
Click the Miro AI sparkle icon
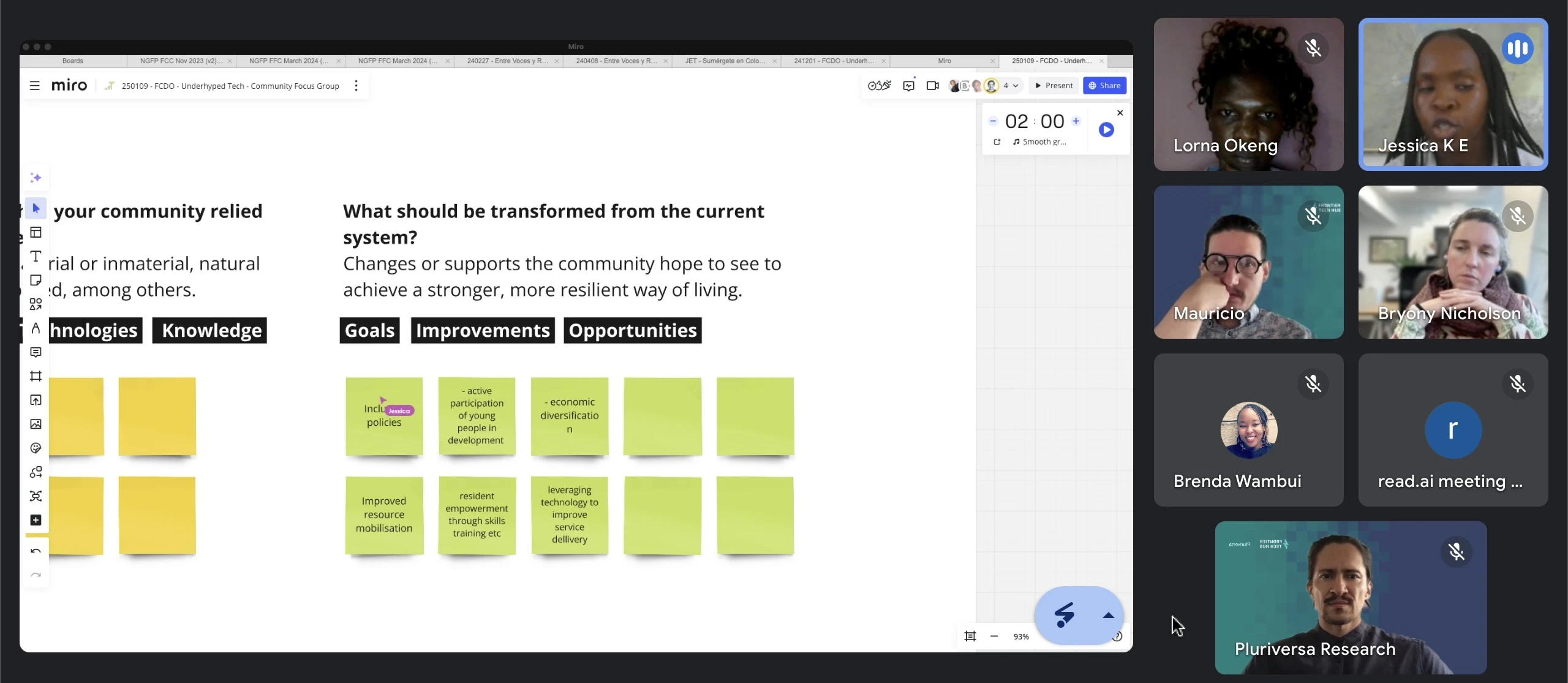coord(36,178)
